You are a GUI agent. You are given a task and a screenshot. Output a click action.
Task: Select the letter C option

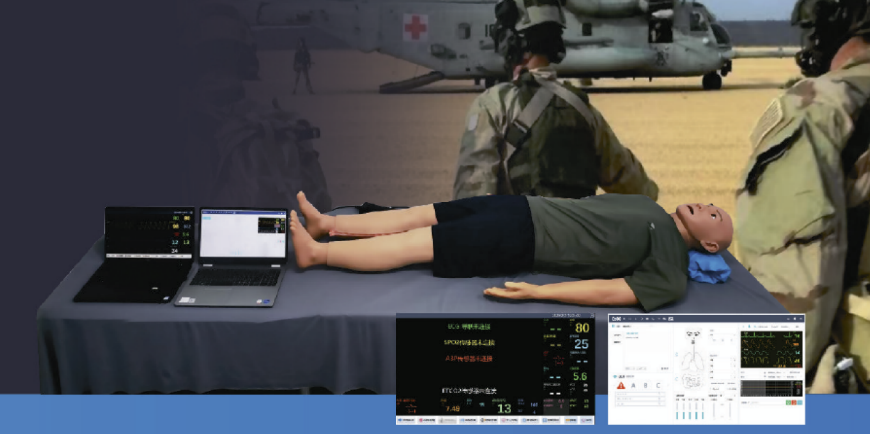[x=658, y=384]
